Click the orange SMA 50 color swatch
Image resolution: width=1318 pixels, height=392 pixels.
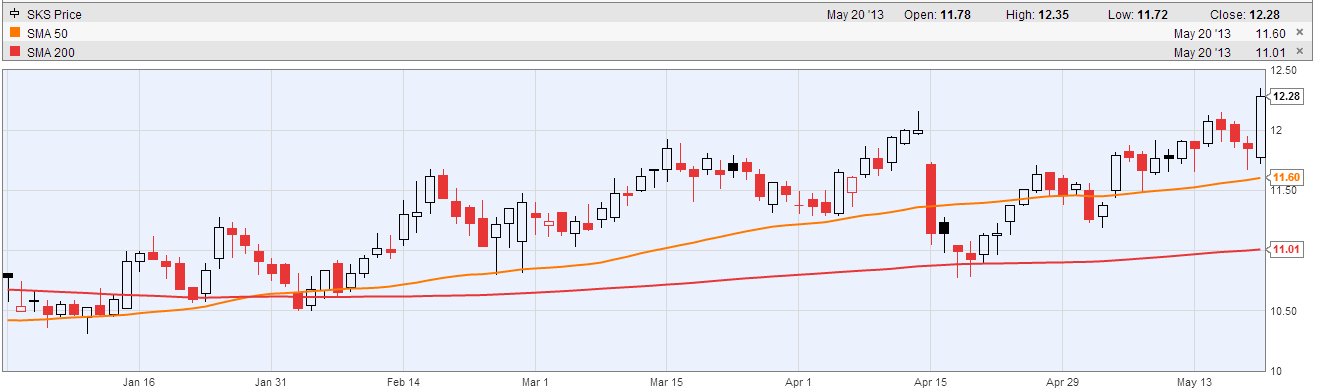(14, 33)
